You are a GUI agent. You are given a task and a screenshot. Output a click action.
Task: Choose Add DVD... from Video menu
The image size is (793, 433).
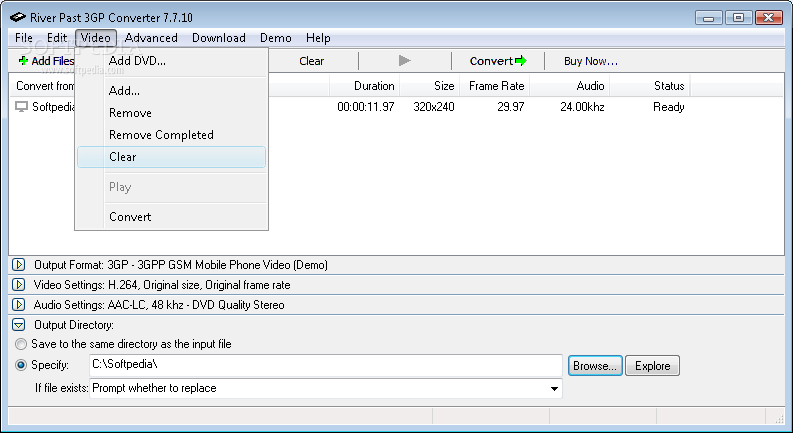[x=171, y=61]
